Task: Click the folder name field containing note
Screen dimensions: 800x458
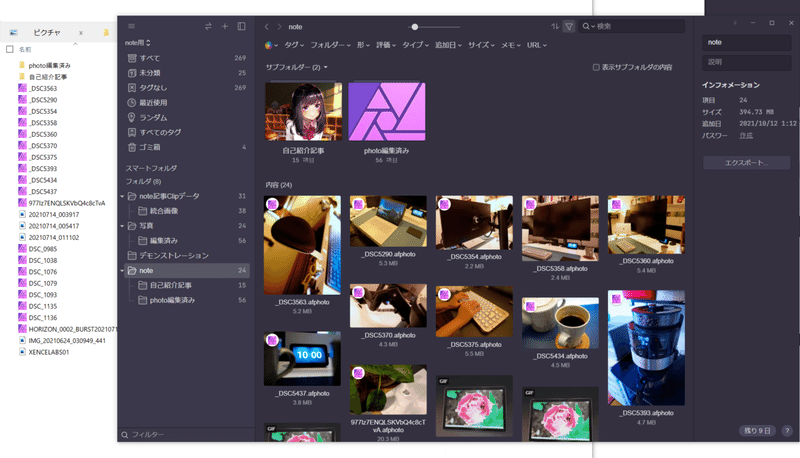Action: tap(746, 42)
